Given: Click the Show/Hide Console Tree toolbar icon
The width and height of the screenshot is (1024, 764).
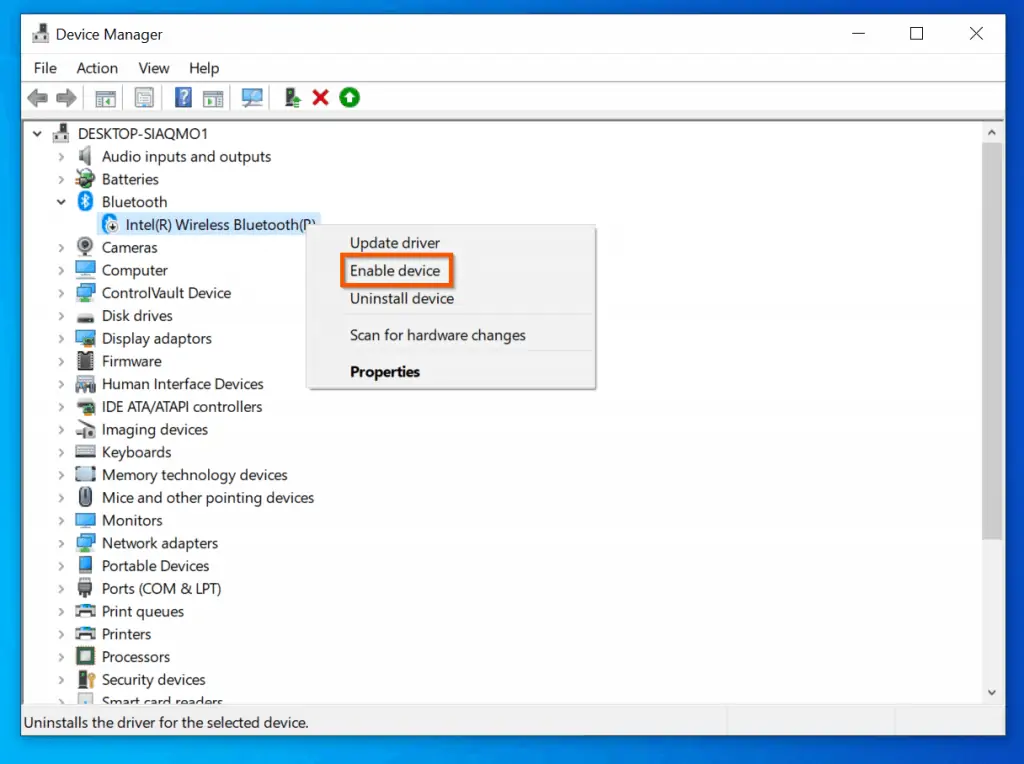Looking at the screenshot, I should click(x=105, y=98).
